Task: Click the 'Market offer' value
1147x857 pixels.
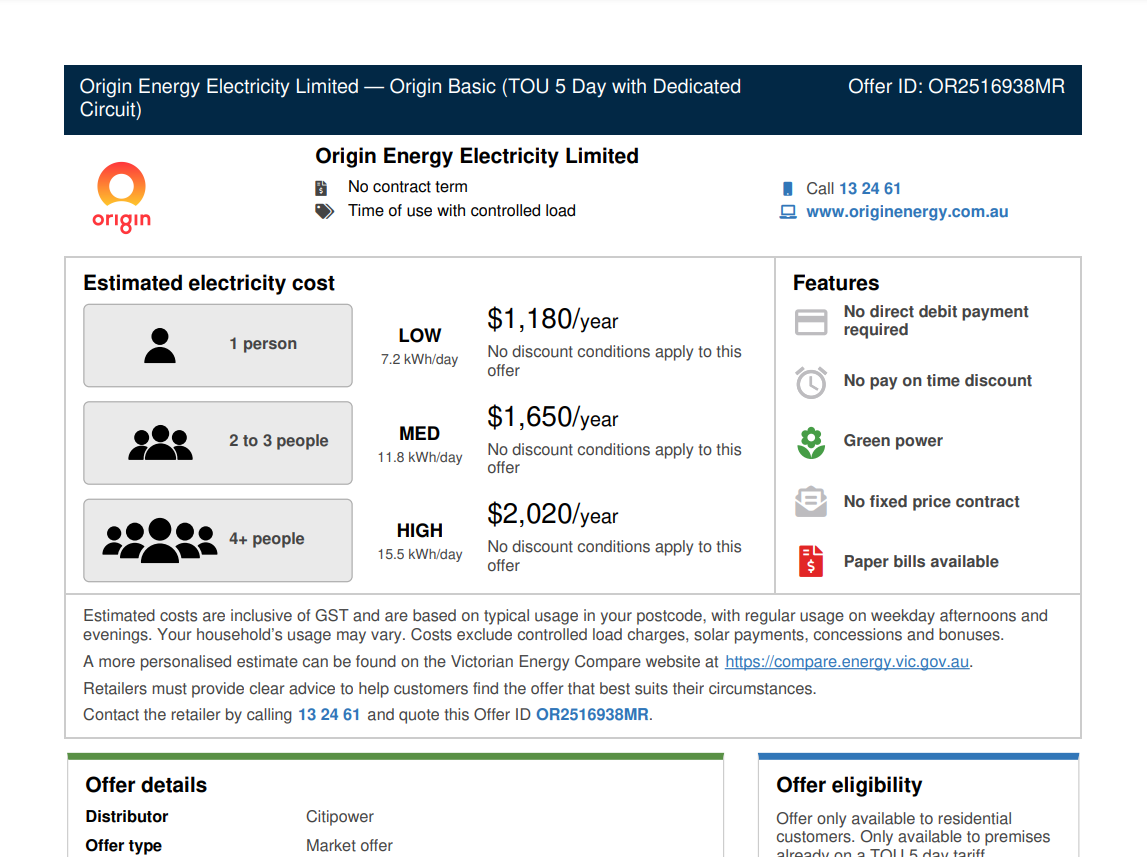Action: pyautogui.click(x=349, y=846)
